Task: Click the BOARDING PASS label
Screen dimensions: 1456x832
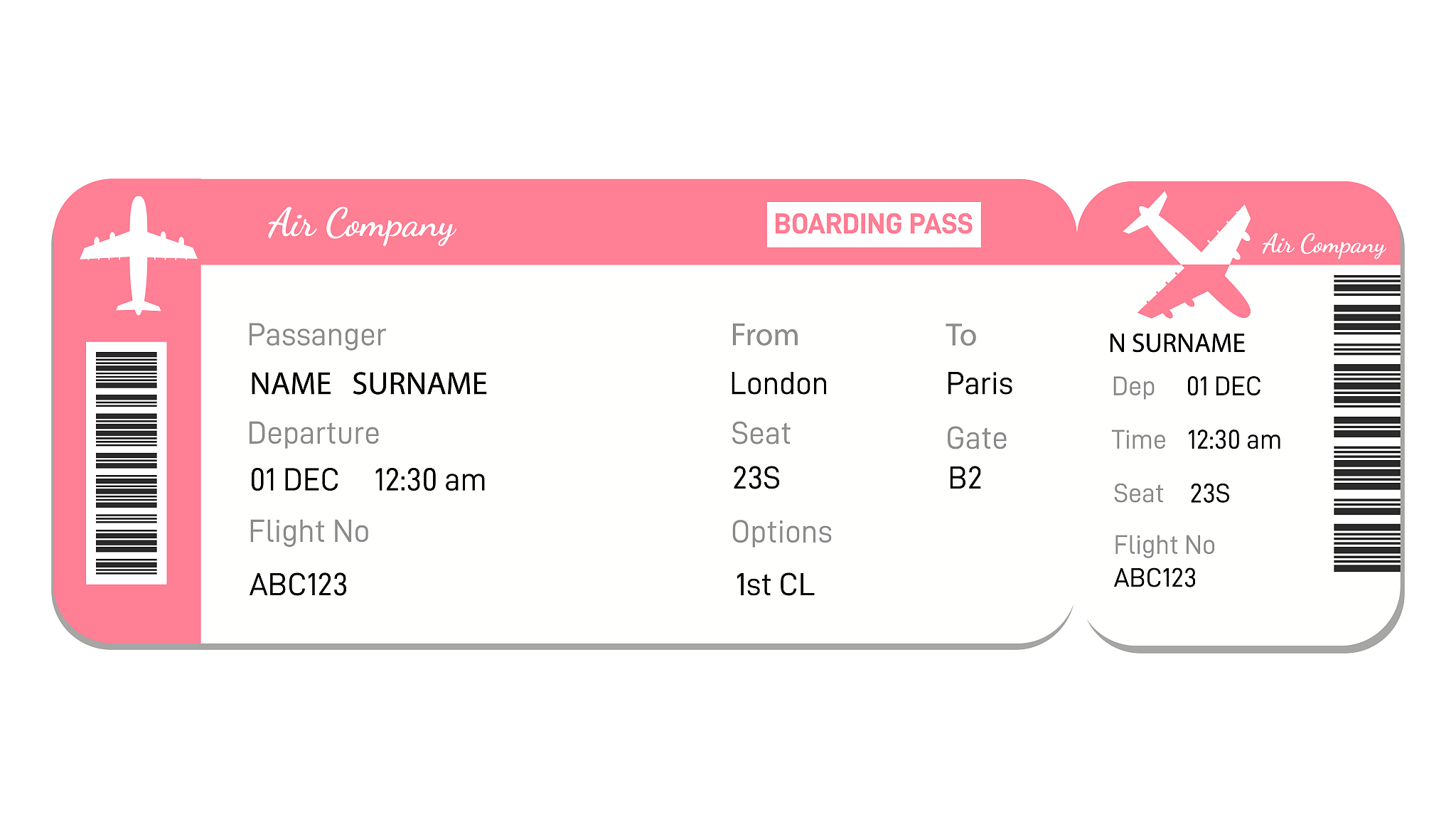Action: click(874, 225)
